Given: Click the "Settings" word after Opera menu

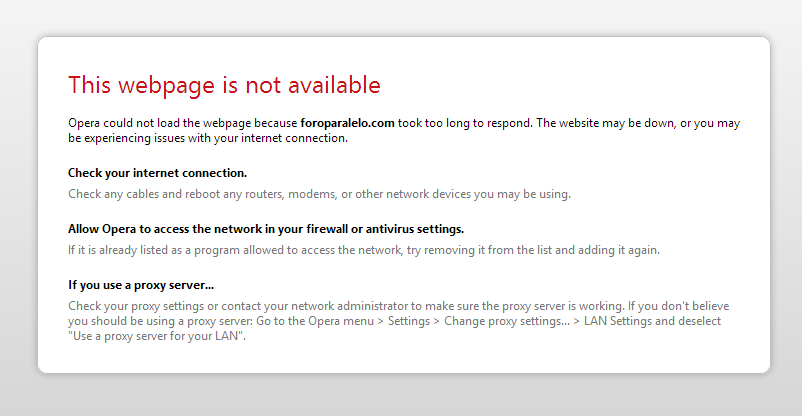Looking at the screenshot, I should click(x=409, y=321).
